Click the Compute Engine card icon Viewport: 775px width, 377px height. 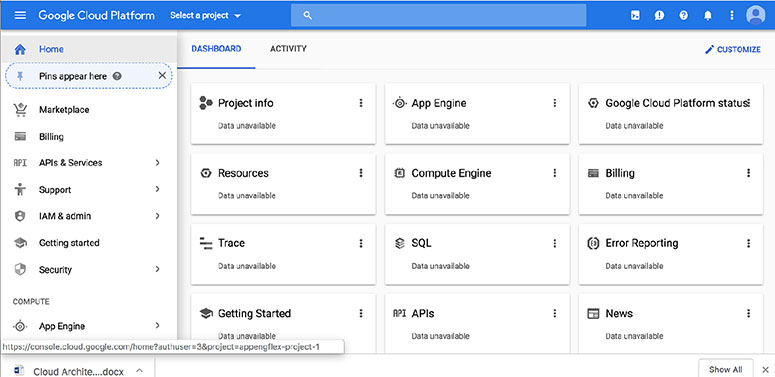399,173
